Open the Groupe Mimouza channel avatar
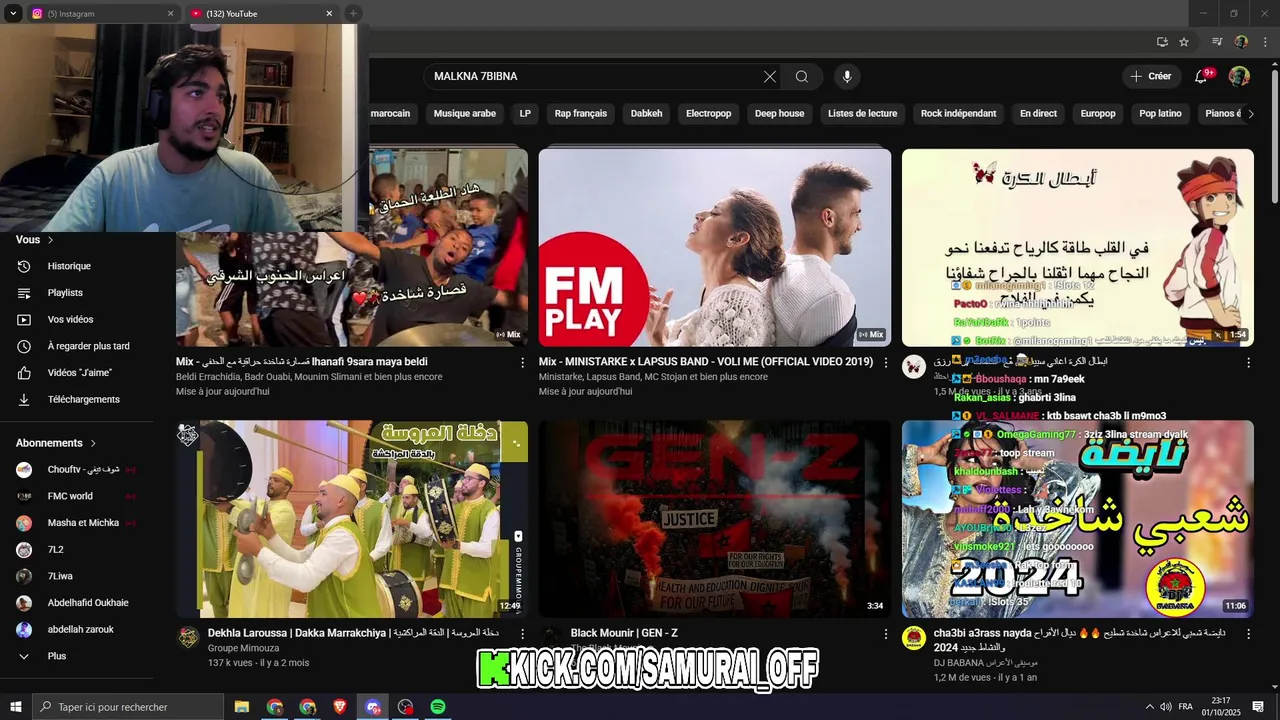The image size is (1280, 720). [x=188, y=638]
